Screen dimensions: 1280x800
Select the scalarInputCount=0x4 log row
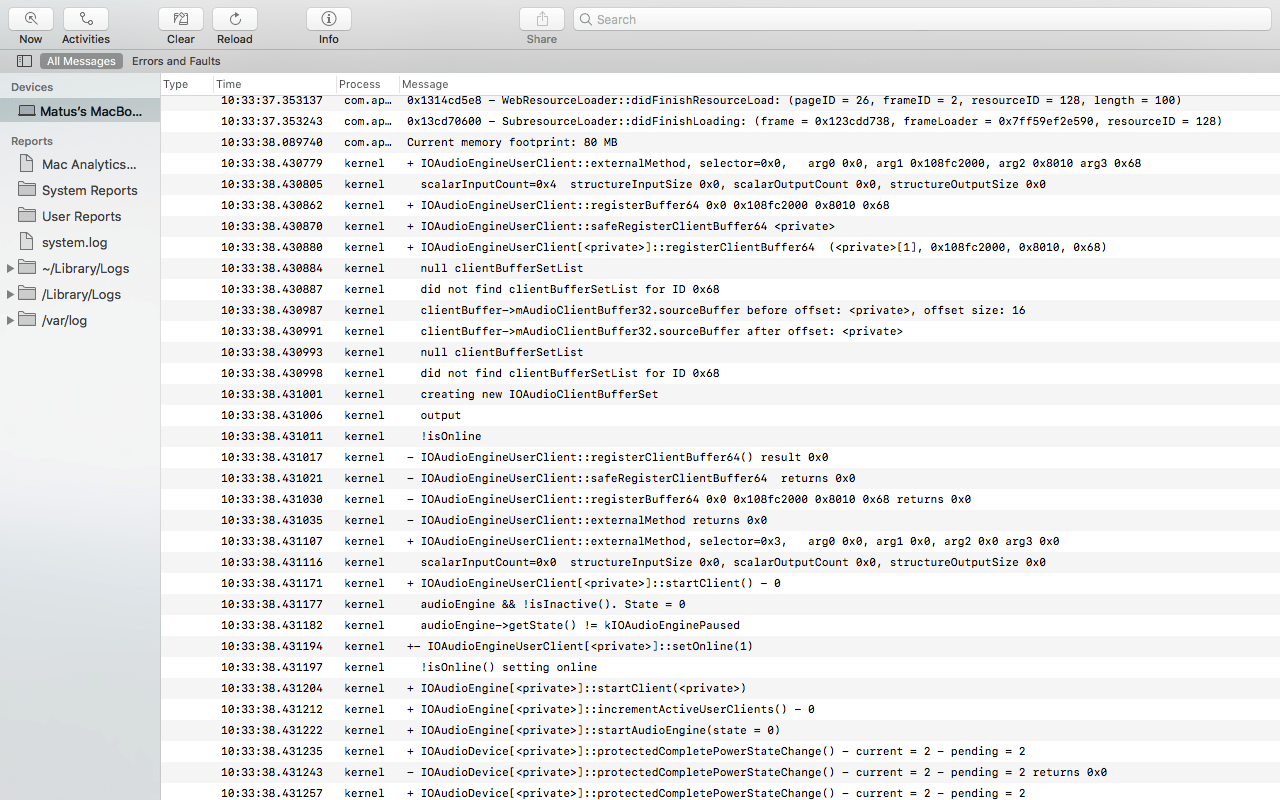pyautogui.click(x=720, y=184)
